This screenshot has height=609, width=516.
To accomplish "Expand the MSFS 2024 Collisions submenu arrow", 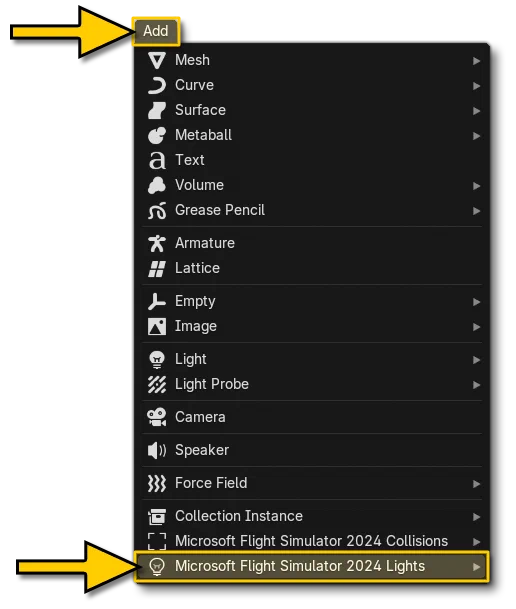I will coord(476,542).
